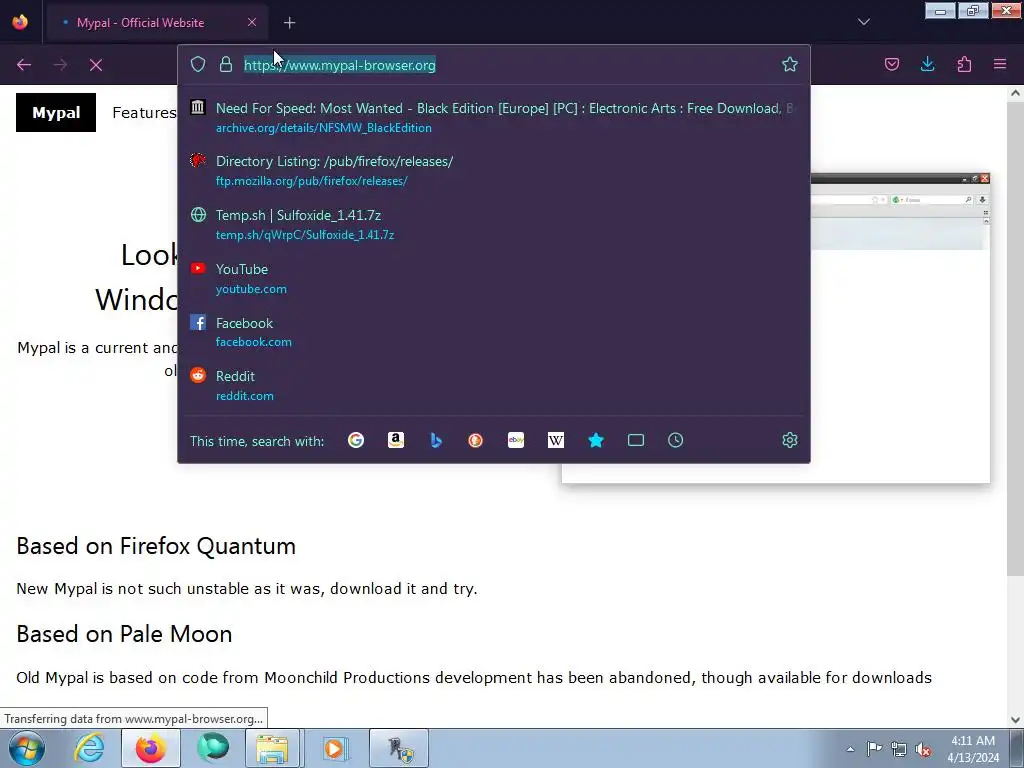The image size is (1024, 768).
Task: Search this time with Wikipedia
Action: (556, 440)
